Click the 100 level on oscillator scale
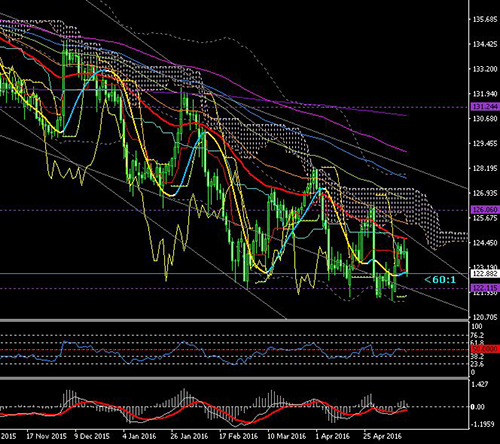The height and width of the screenshot is (444, 500). point(477,326)
